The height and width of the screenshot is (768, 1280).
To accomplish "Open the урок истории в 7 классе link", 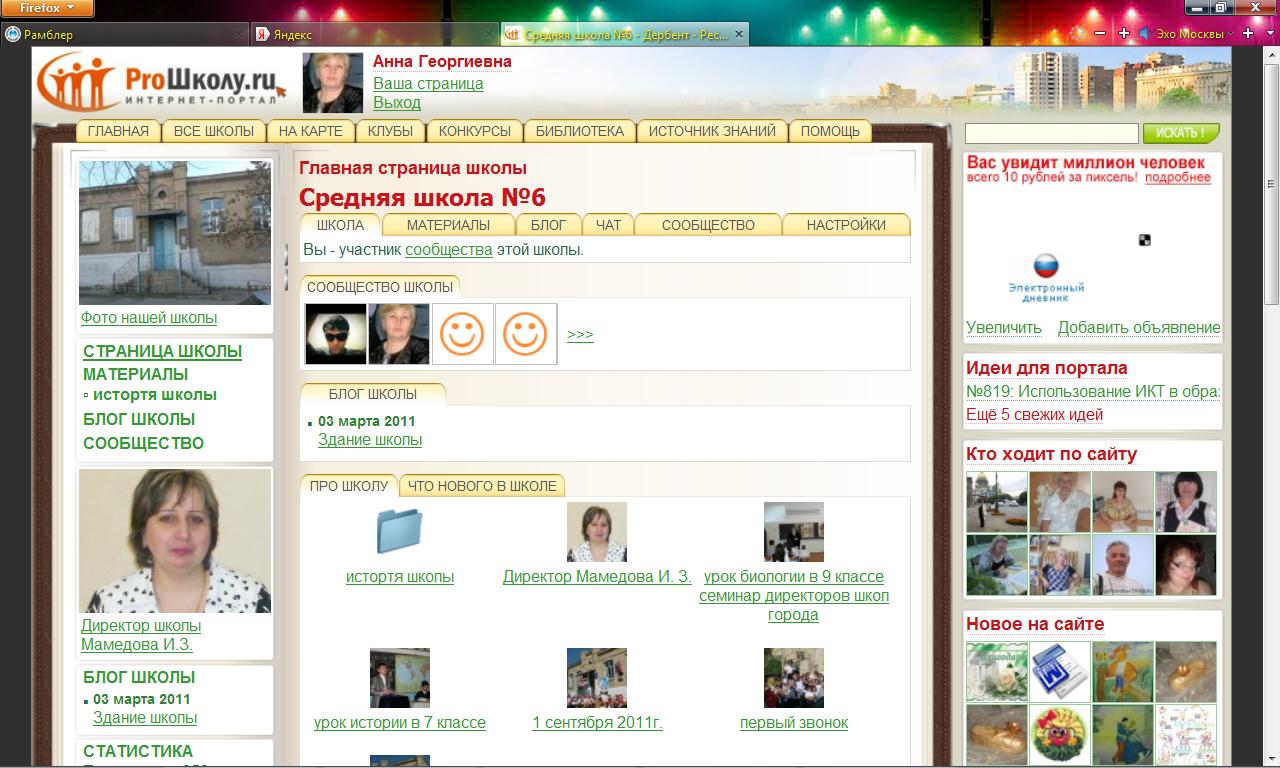I will (400, 723).
